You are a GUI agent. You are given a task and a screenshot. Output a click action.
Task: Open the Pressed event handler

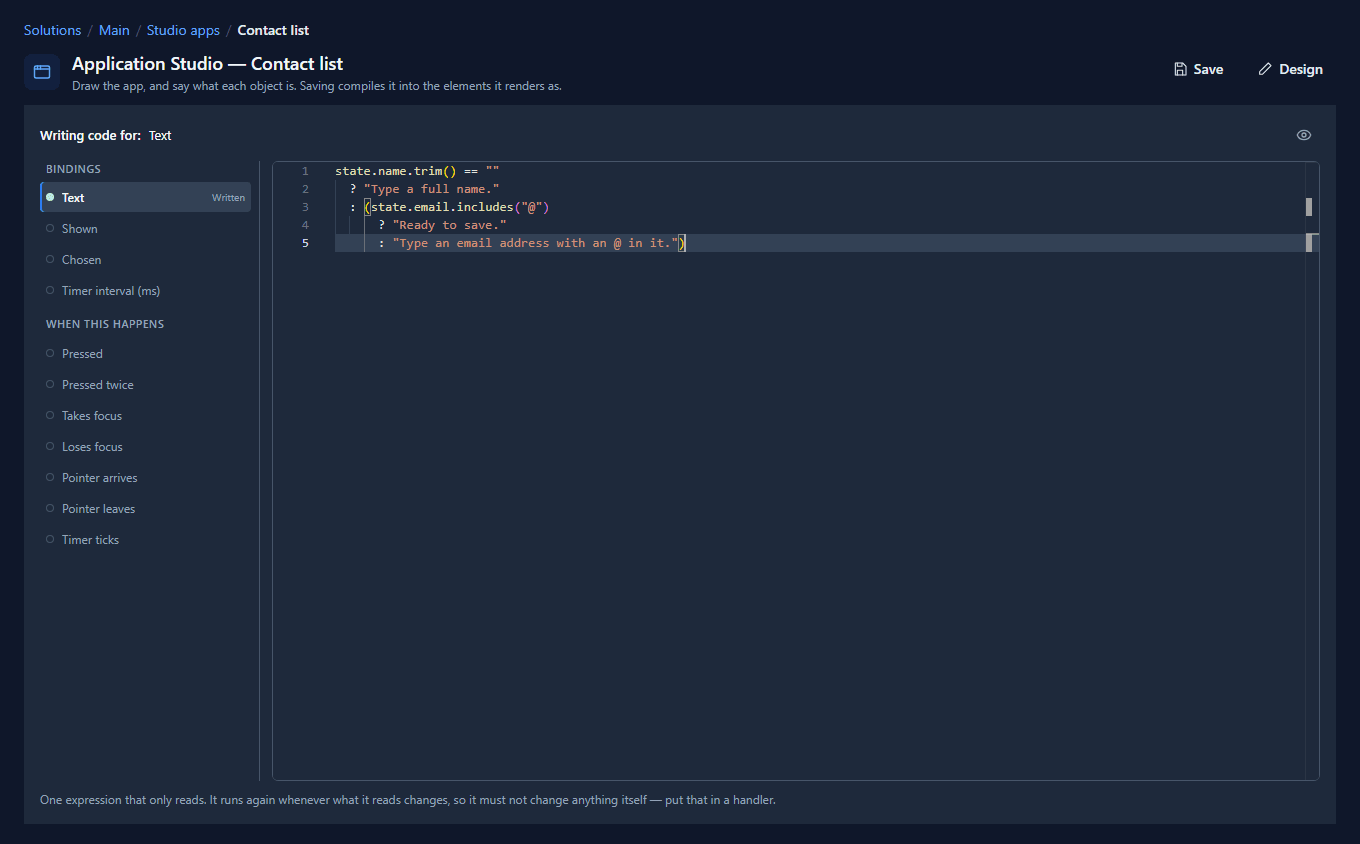pos(145,353)
